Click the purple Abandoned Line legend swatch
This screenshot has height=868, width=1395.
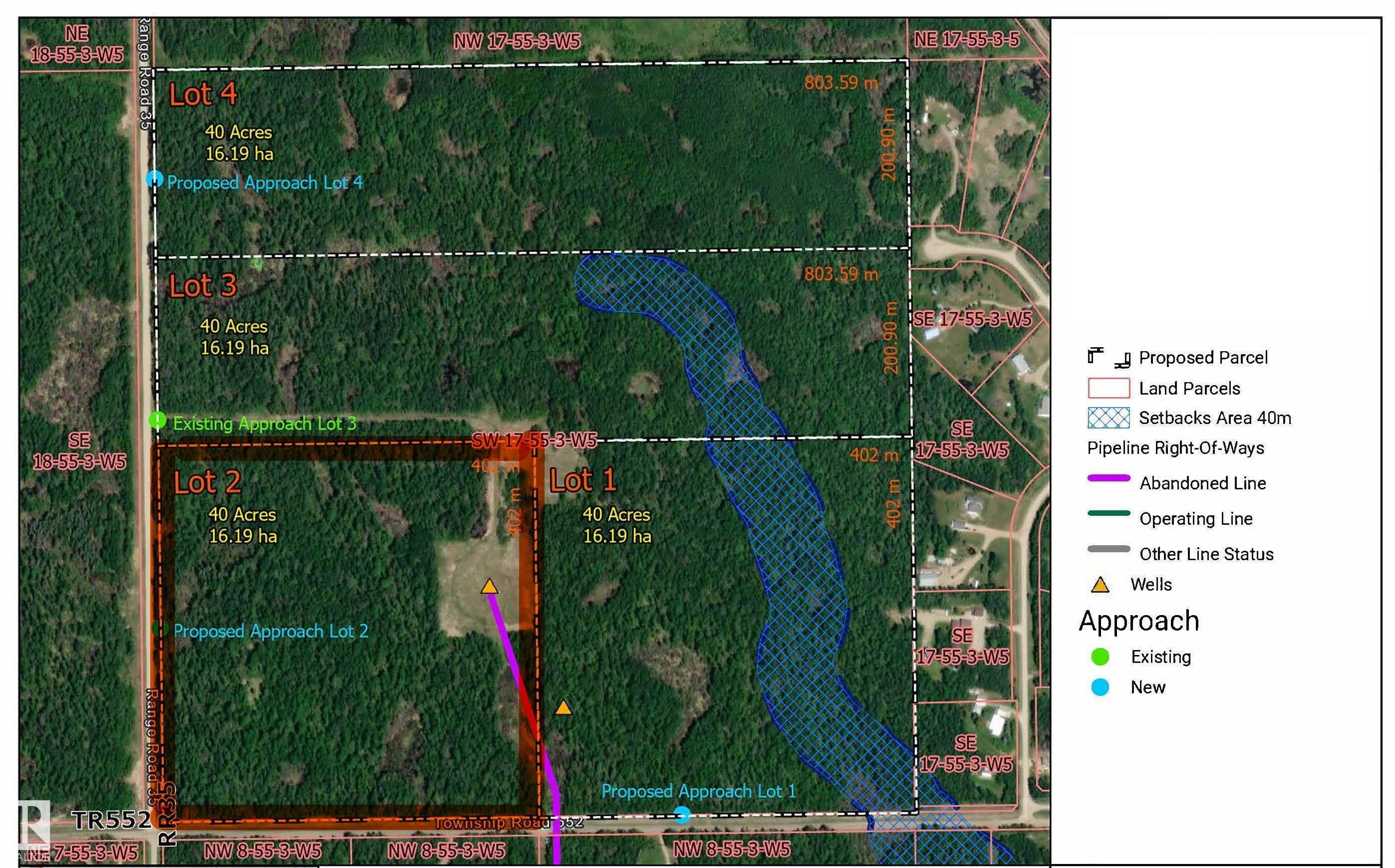1109,478
